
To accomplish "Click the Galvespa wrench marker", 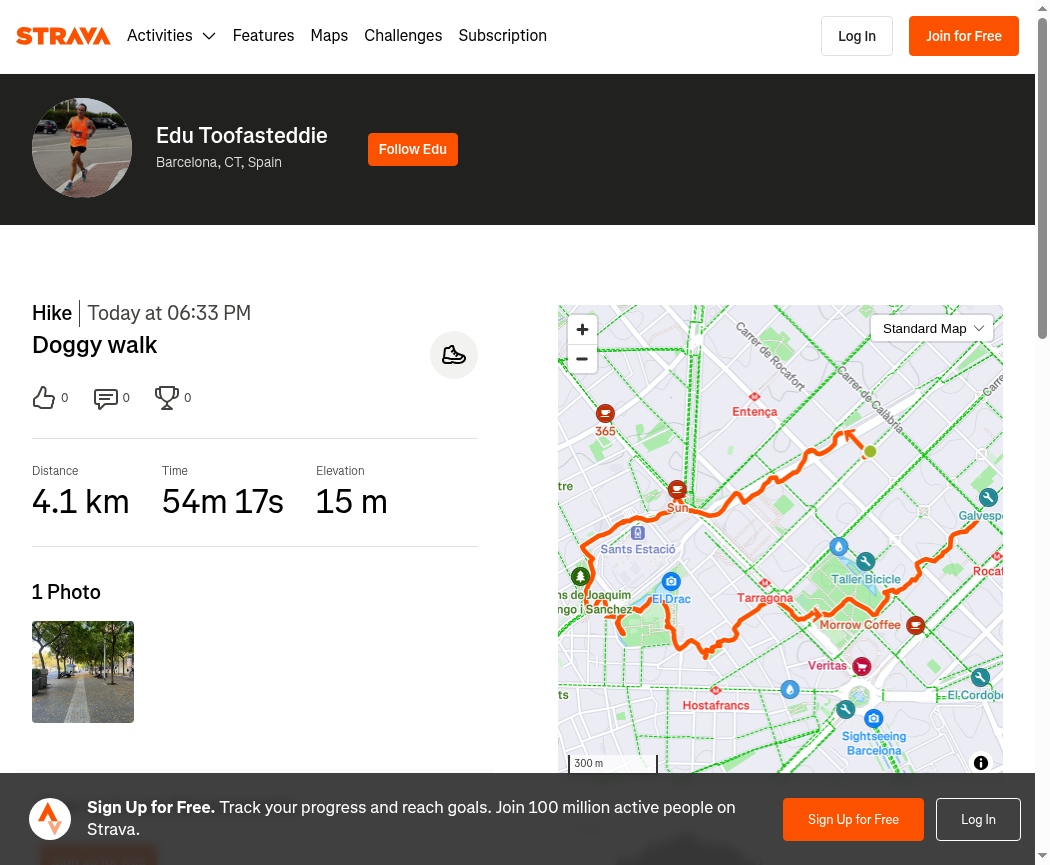I will [988, 497].
